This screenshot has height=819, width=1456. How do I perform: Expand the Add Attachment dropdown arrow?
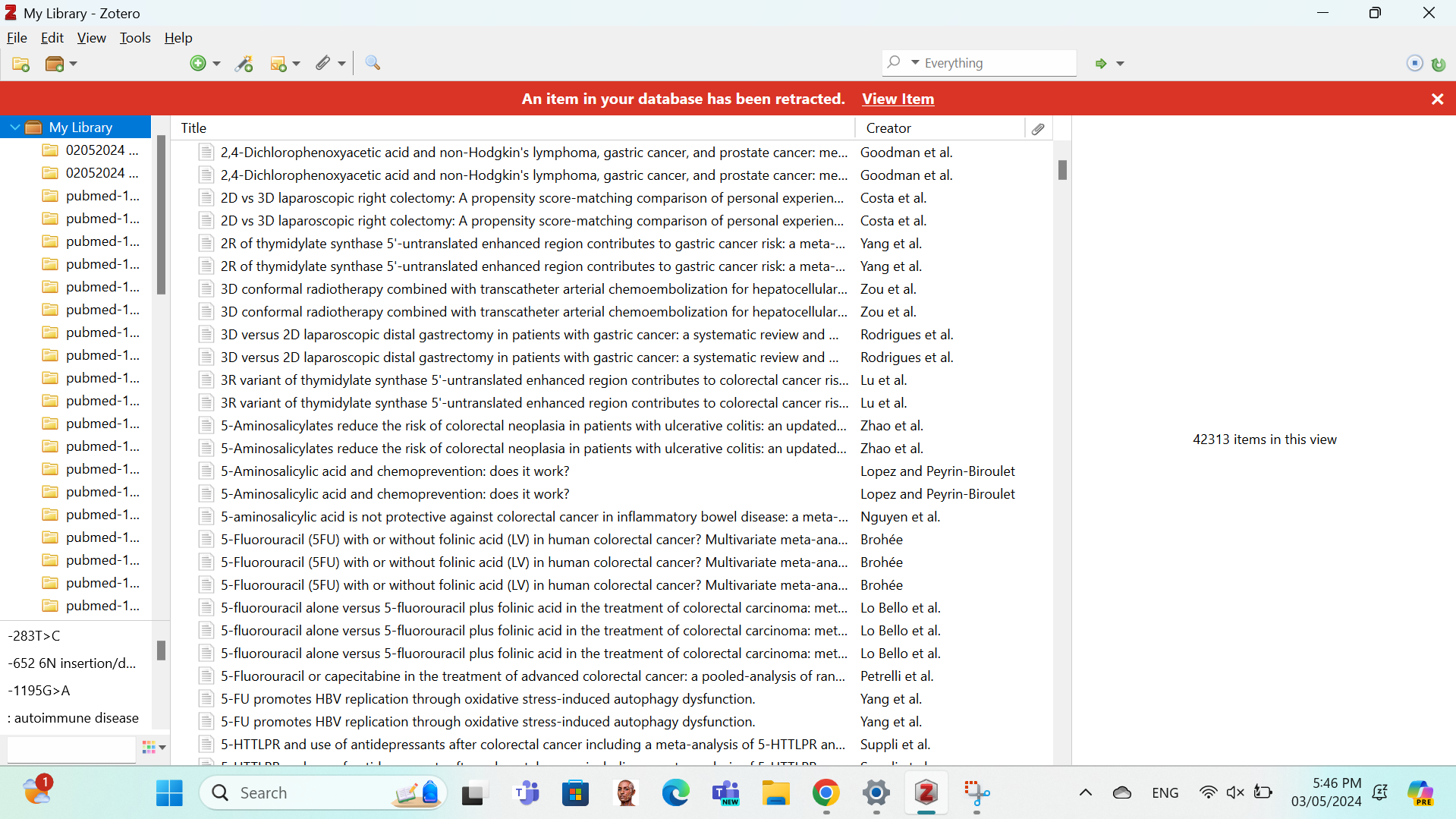pyautogui.click(x=341, y=64)
